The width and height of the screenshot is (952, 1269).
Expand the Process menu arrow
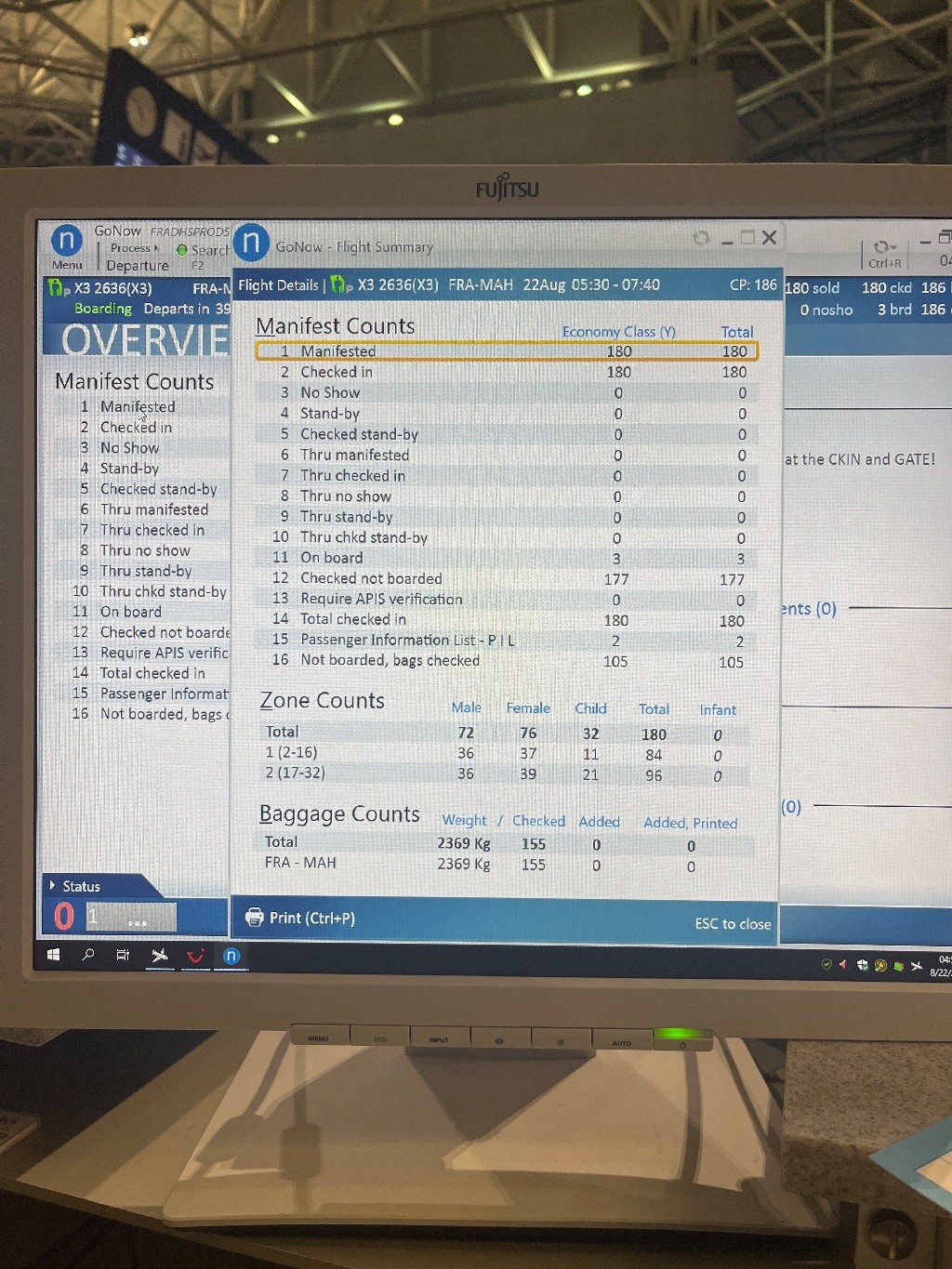click(x=156, y=248)
